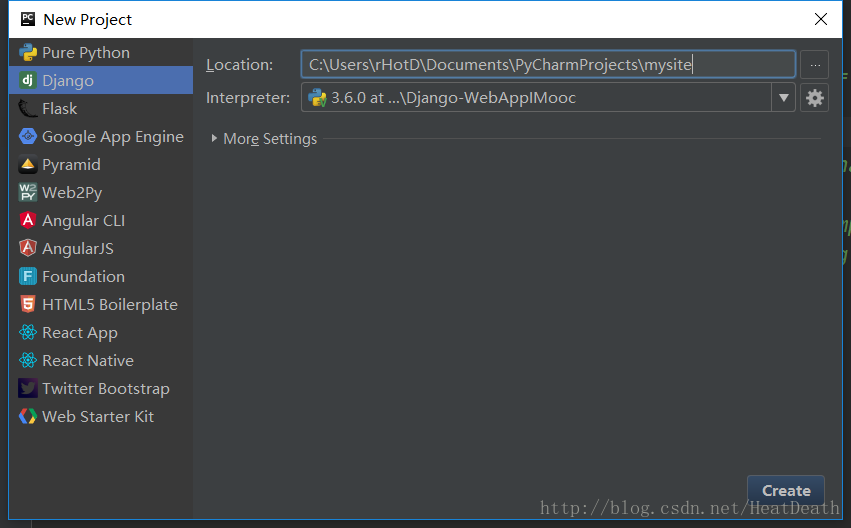This screenshot has width=851, height=528.
Task: Choose Web Starter Kit project type
Action: pos(101,416)
